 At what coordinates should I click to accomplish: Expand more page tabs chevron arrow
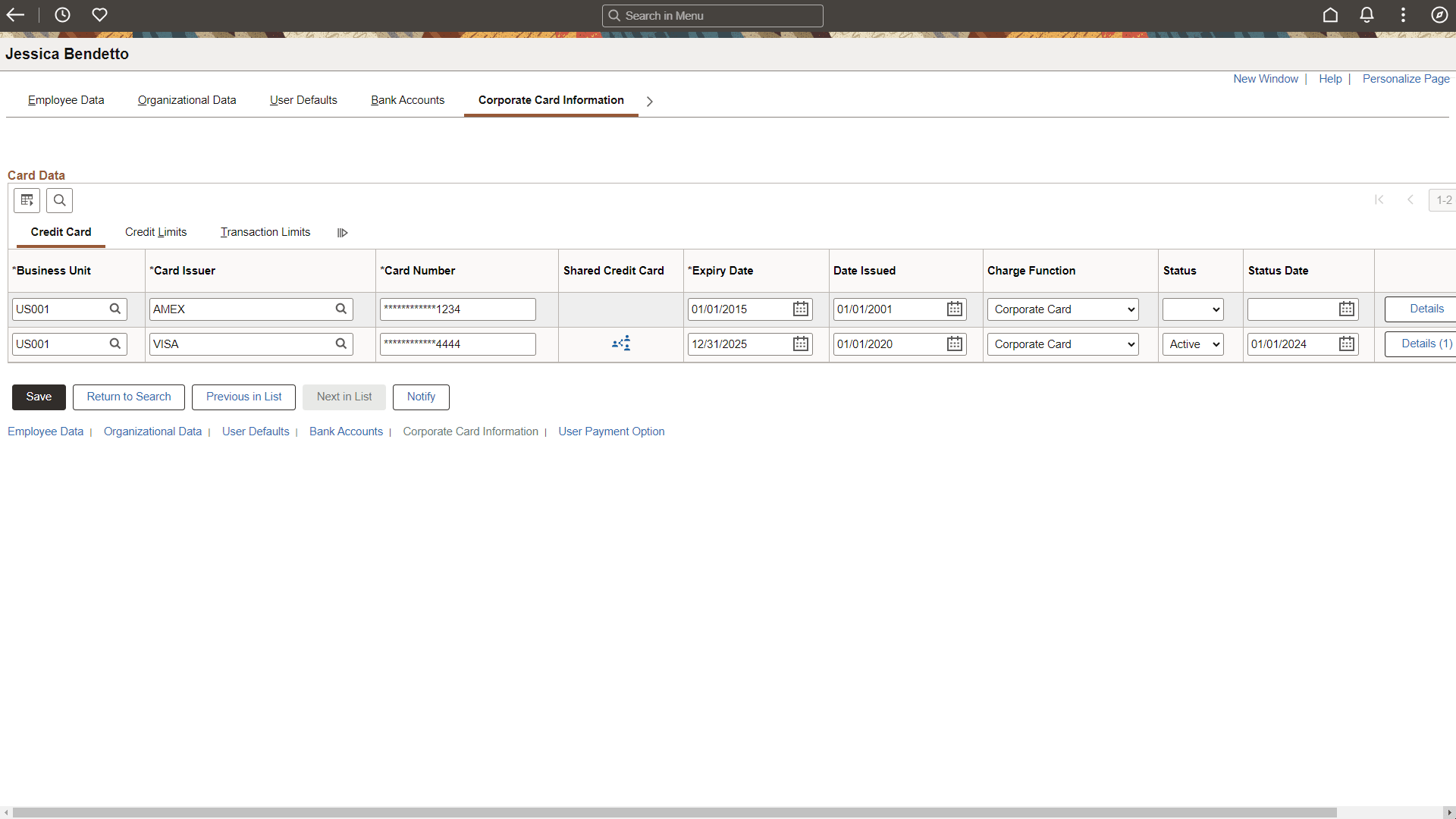click(649, 102)
